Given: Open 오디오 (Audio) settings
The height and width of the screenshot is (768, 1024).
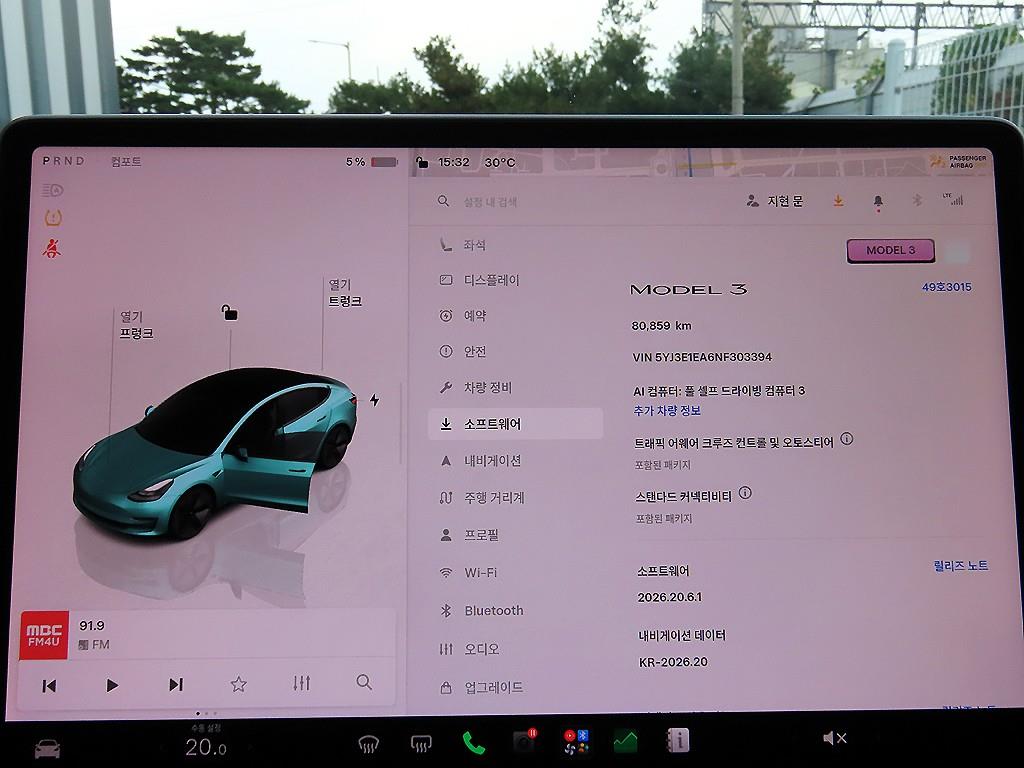Looking at the screenshot, I should tap(469, 649).
